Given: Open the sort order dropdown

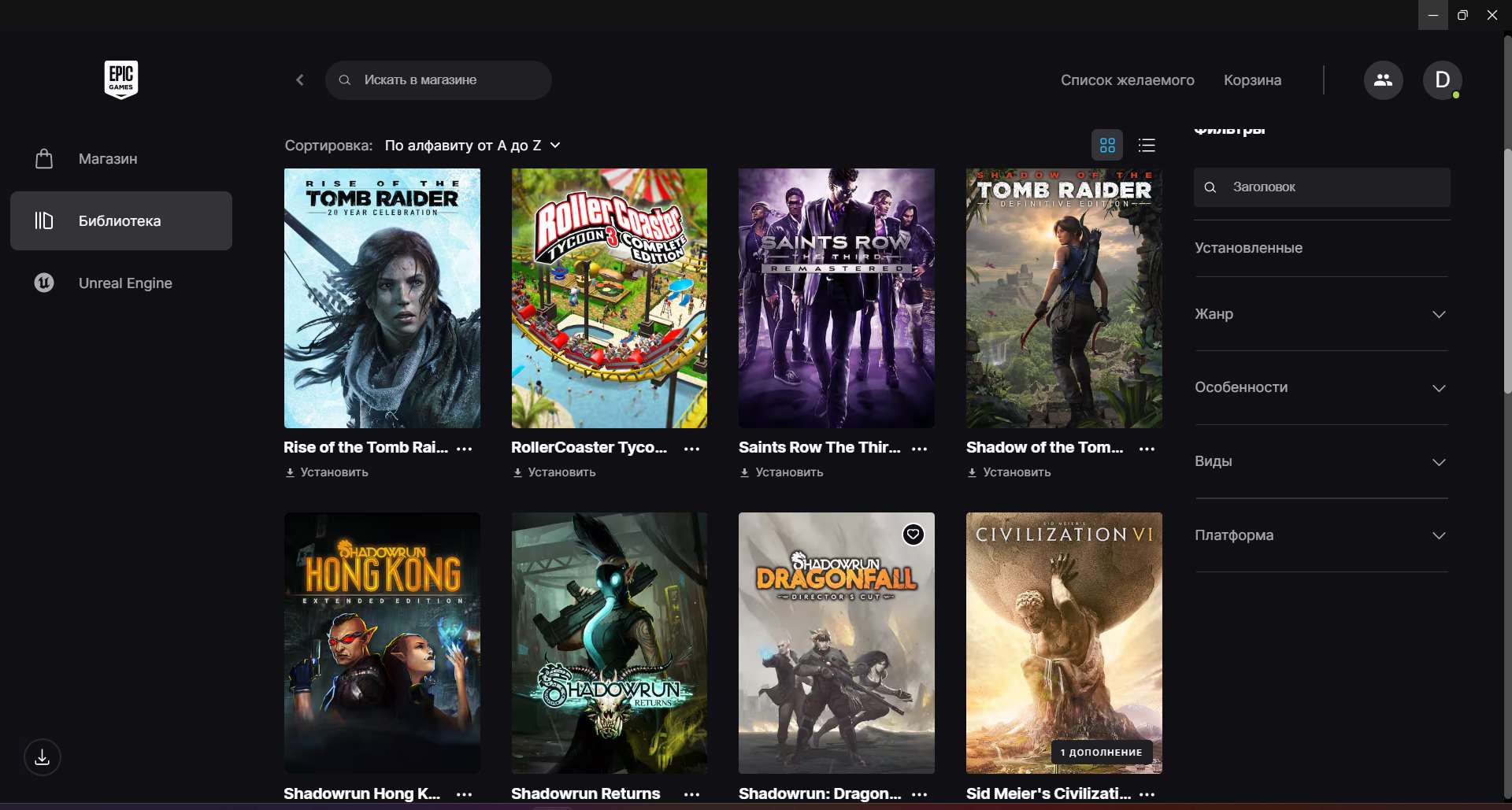Looking at the screenshot, I should tap(472, 146).
